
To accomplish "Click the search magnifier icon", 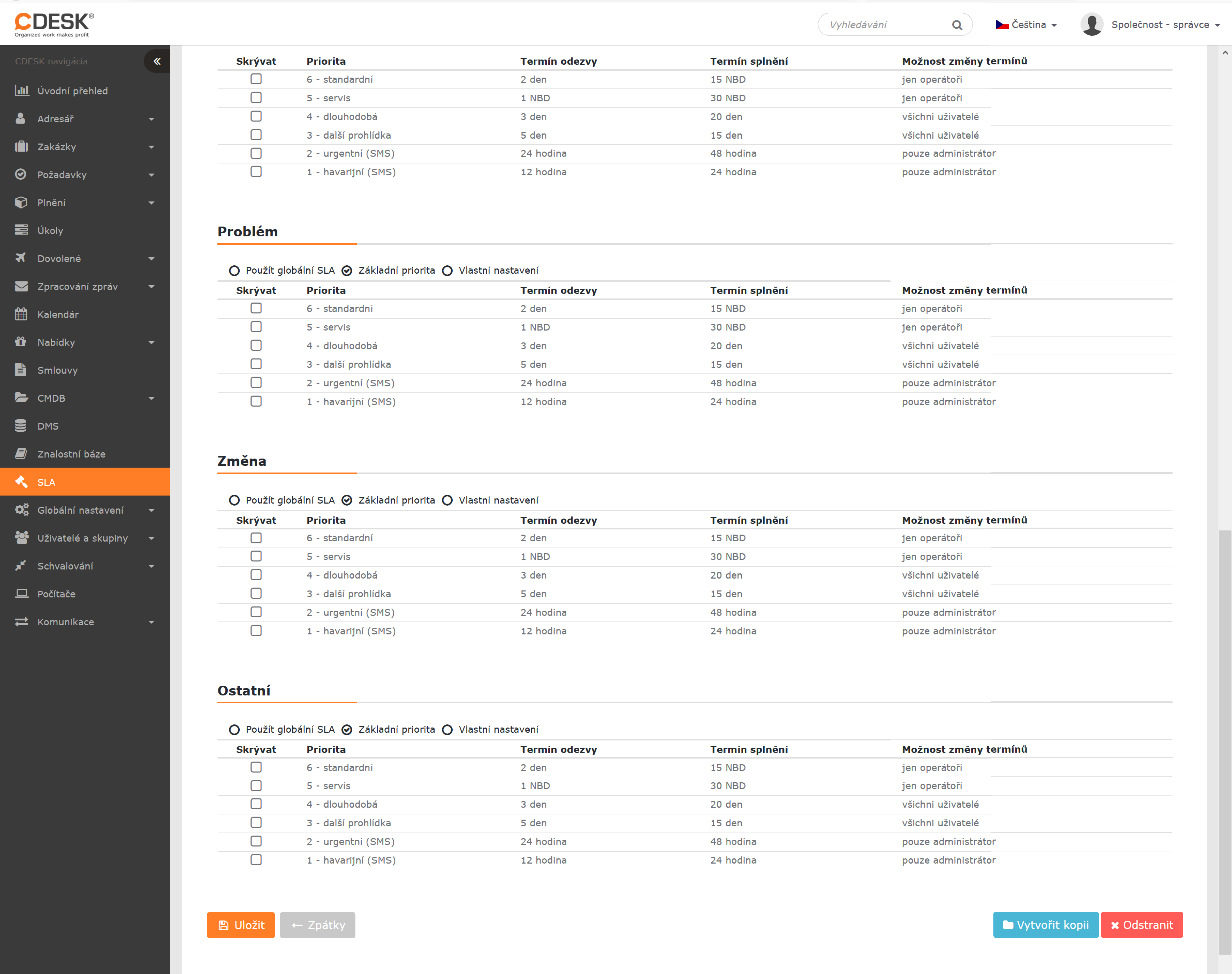I will 957,25.
